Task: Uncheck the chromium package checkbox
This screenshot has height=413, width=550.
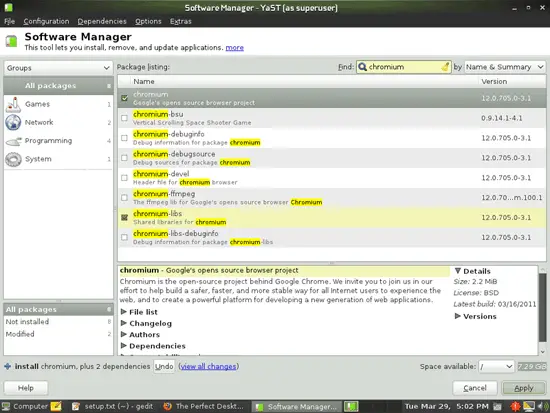Action: [124, 98]
